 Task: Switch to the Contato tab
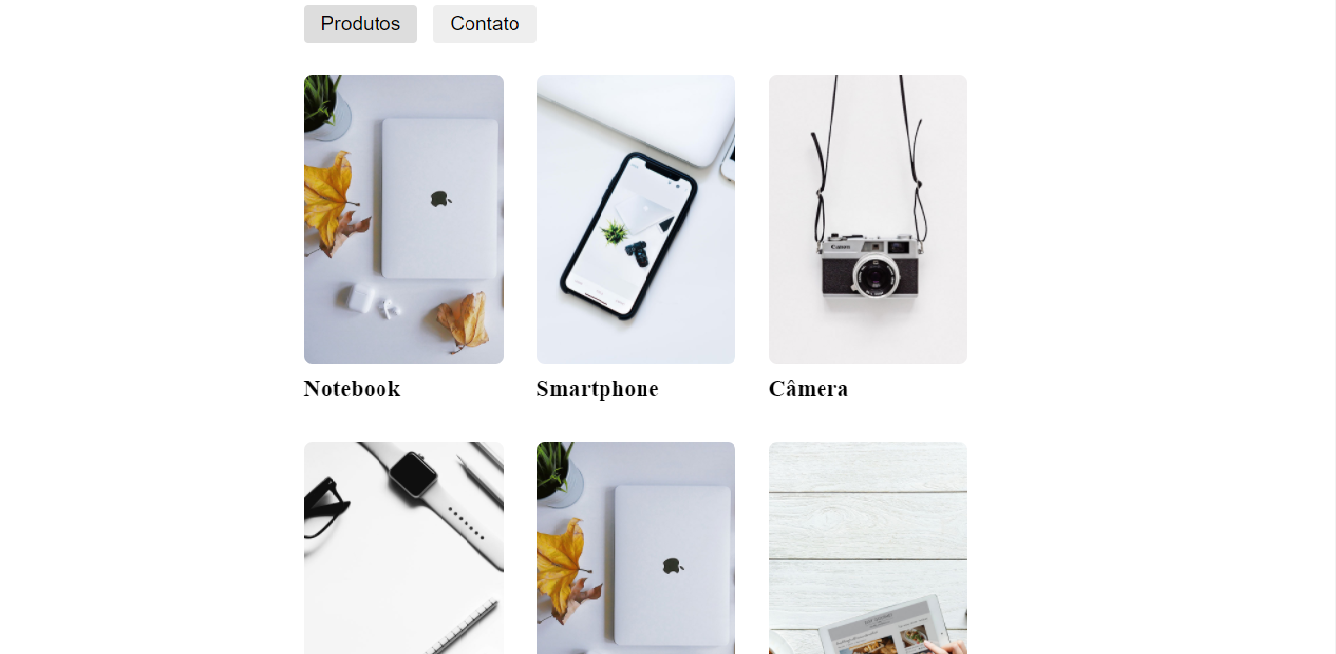pos(485,24)
